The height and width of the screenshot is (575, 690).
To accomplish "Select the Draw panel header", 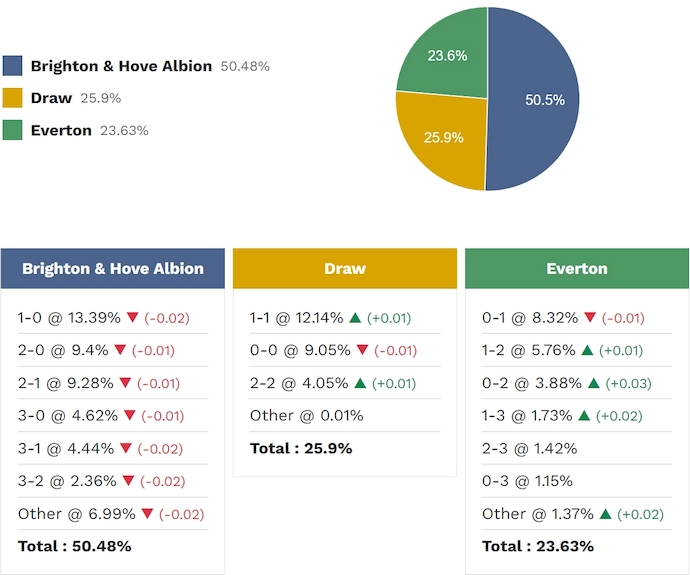I will click(x=345, y=269).
